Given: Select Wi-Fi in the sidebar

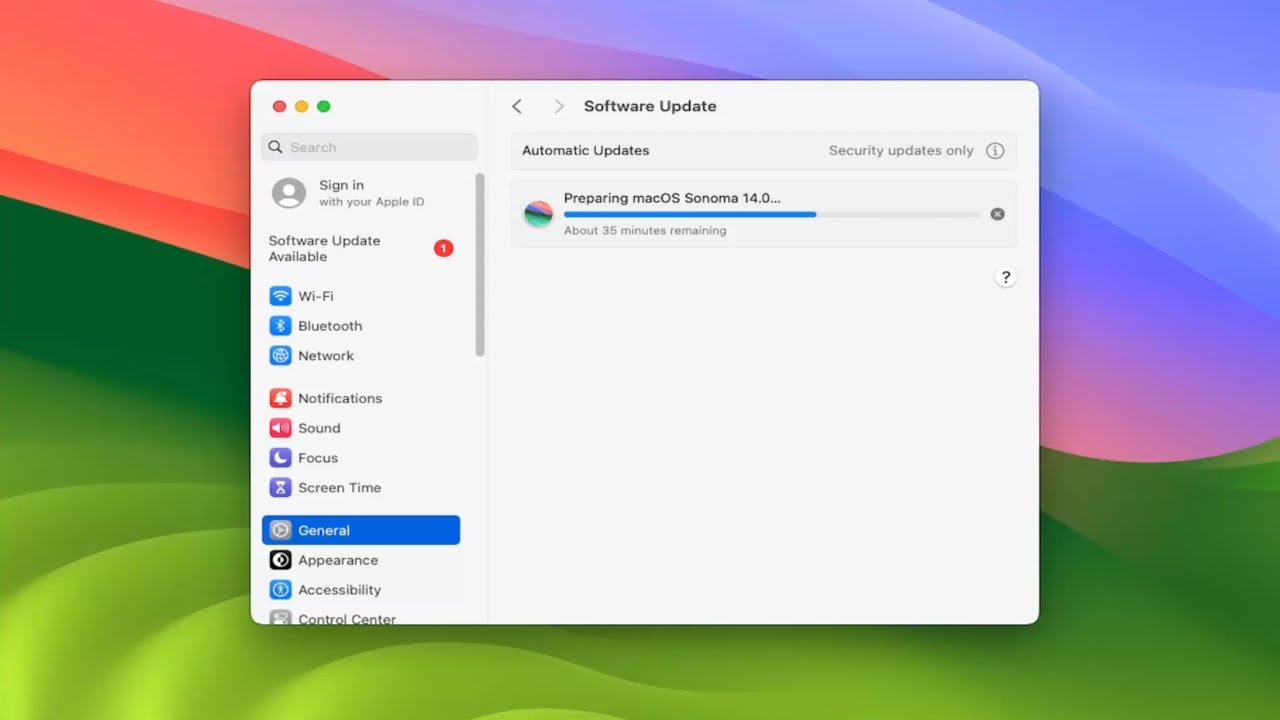Looking at the screenshot, I should tap(361, 296).
